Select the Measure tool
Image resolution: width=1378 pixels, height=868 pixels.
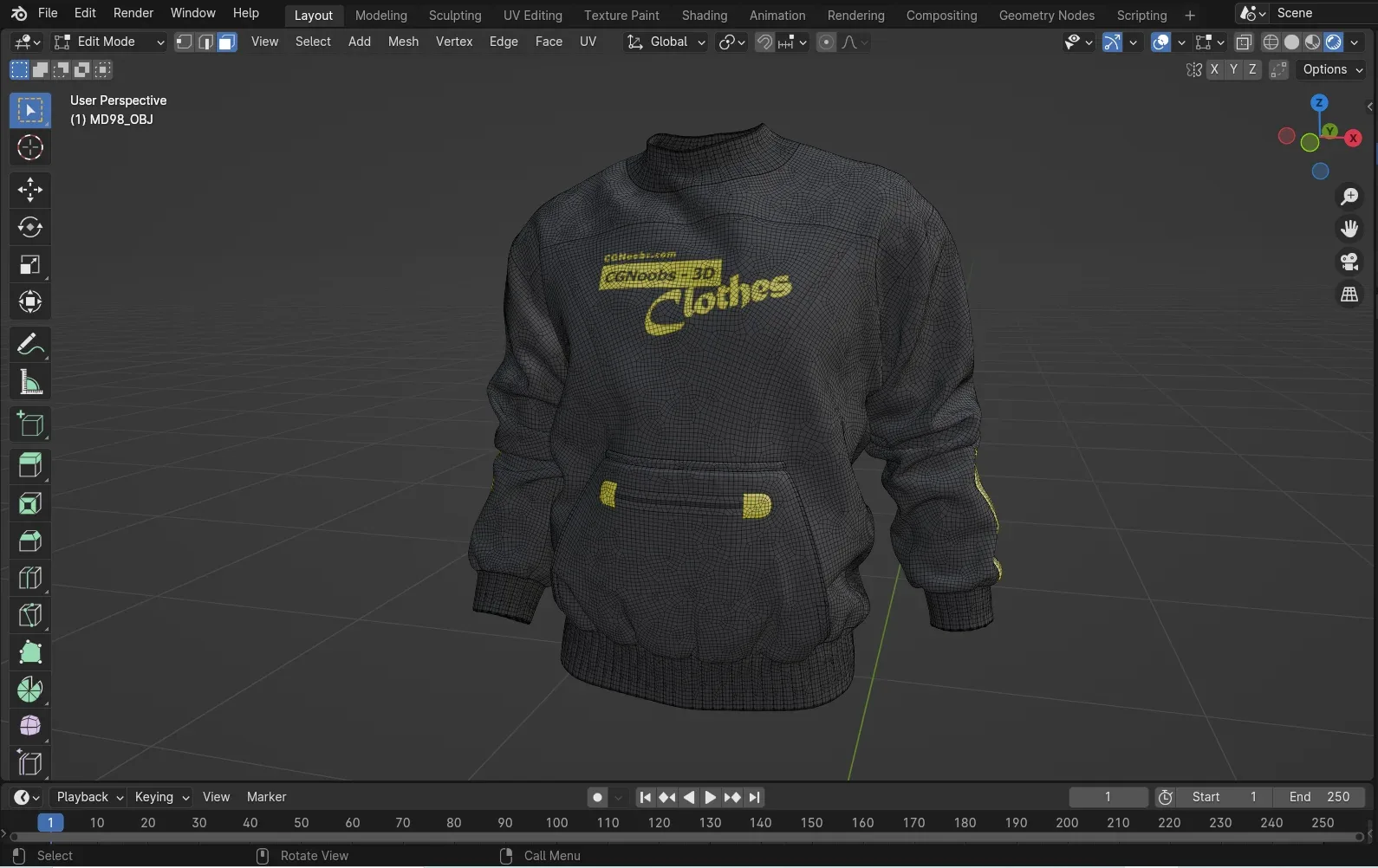coord(30,381)
